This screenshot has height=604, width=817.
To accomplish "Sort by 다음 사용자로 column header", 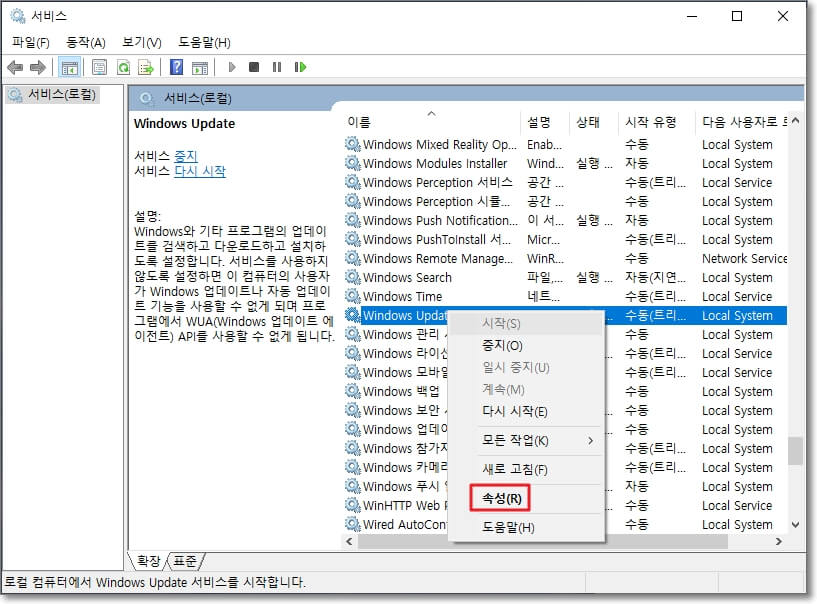I will (x=742, y=122).
